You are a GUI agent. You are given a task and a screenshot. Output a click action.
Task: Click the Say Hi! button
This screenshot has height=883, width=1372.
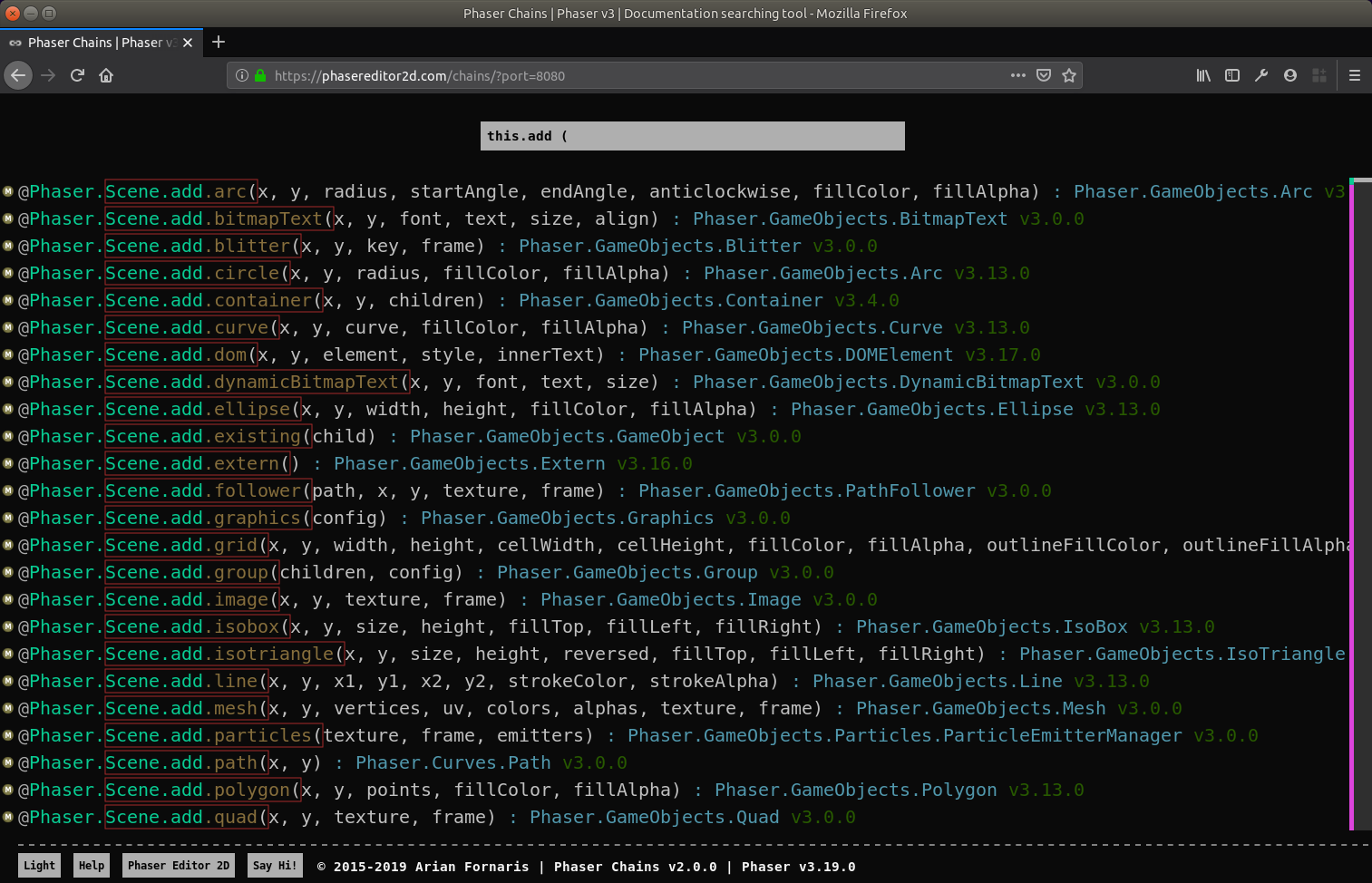pos(275,866)
